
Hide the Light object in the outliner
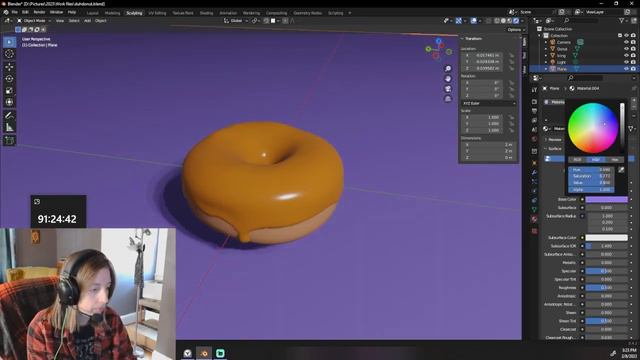(x=626, y=62)
